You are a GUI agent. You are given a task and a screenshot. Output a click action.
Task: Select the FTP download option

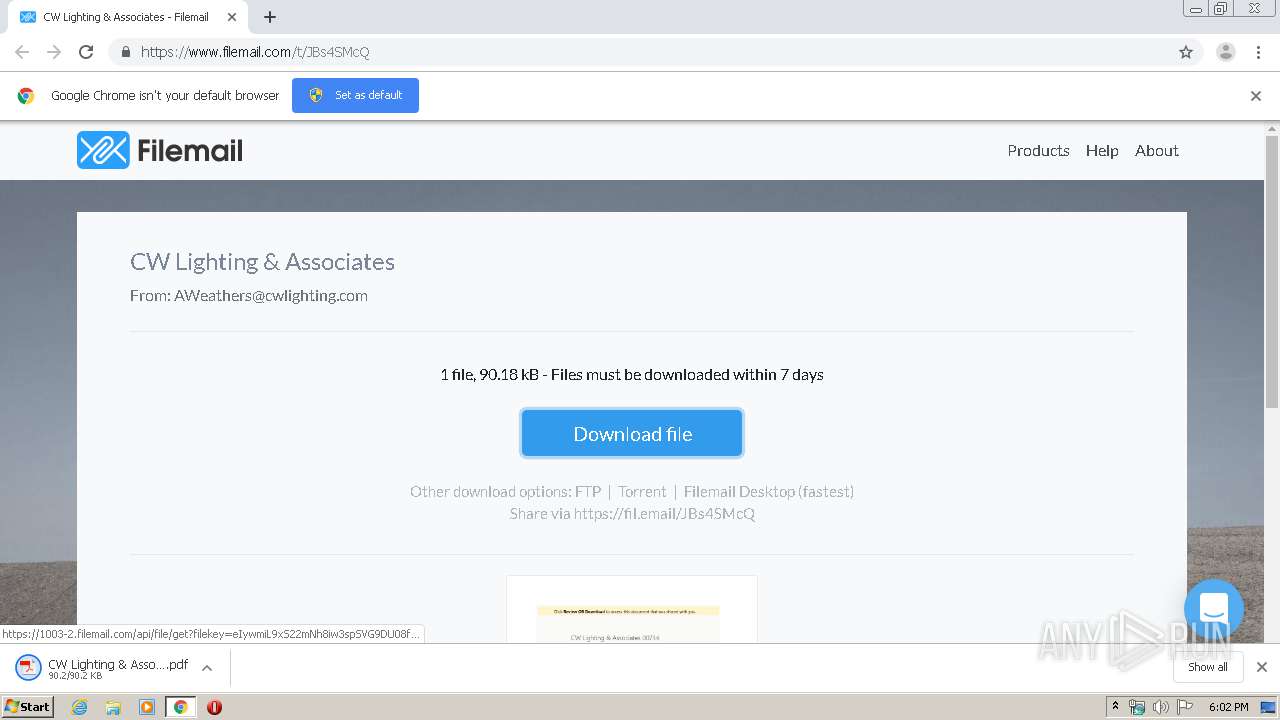tap(588, 492)
